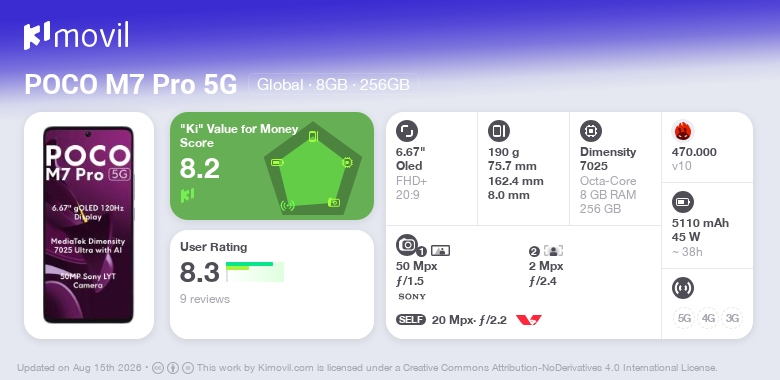Click the network connectivity icon
The image size is (780, 380).
(x=683, y=288)
